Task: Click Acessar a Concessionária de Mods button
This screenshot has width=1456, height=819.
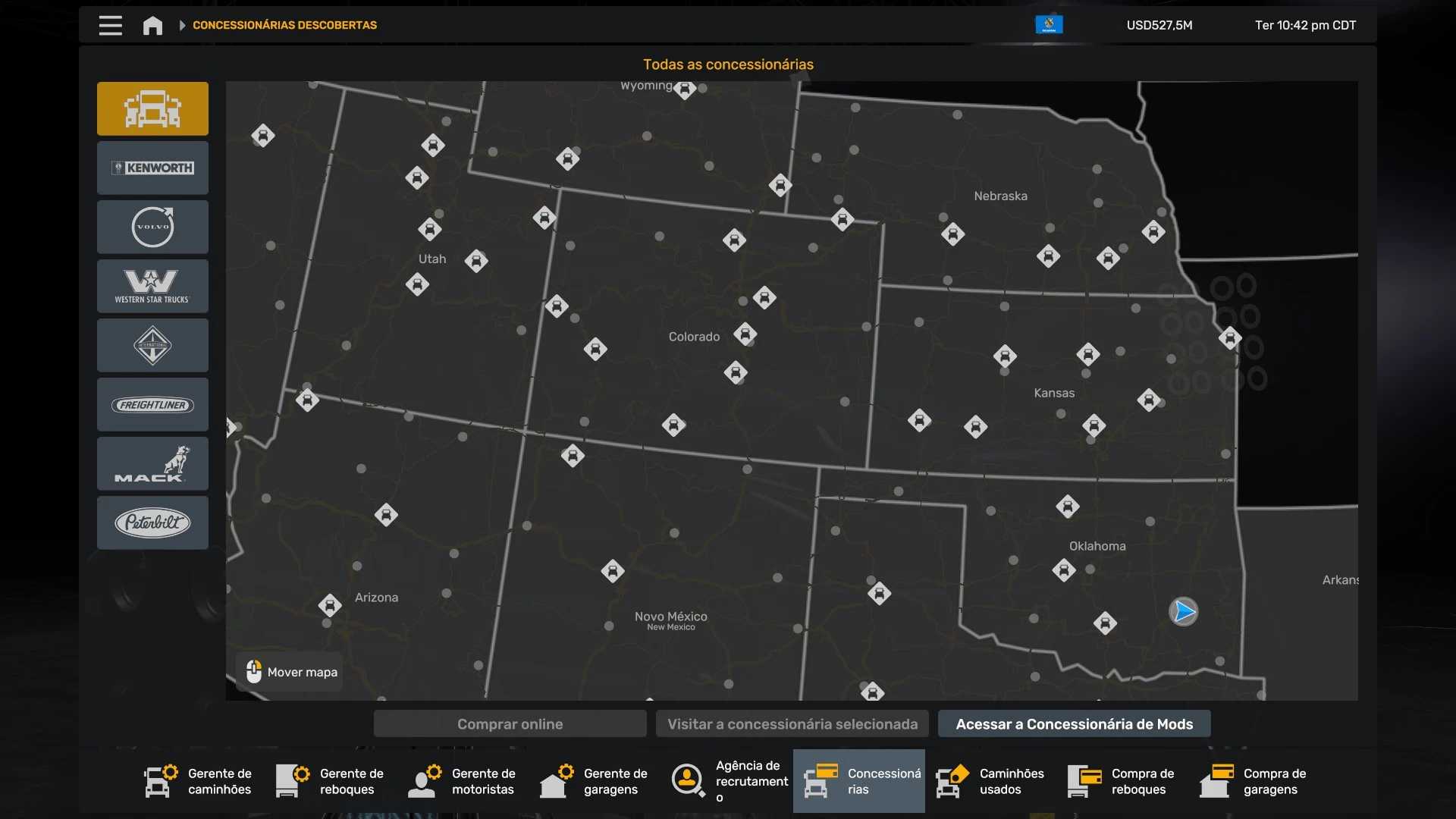Action: pyautogui.click(x=1074, y=724)
